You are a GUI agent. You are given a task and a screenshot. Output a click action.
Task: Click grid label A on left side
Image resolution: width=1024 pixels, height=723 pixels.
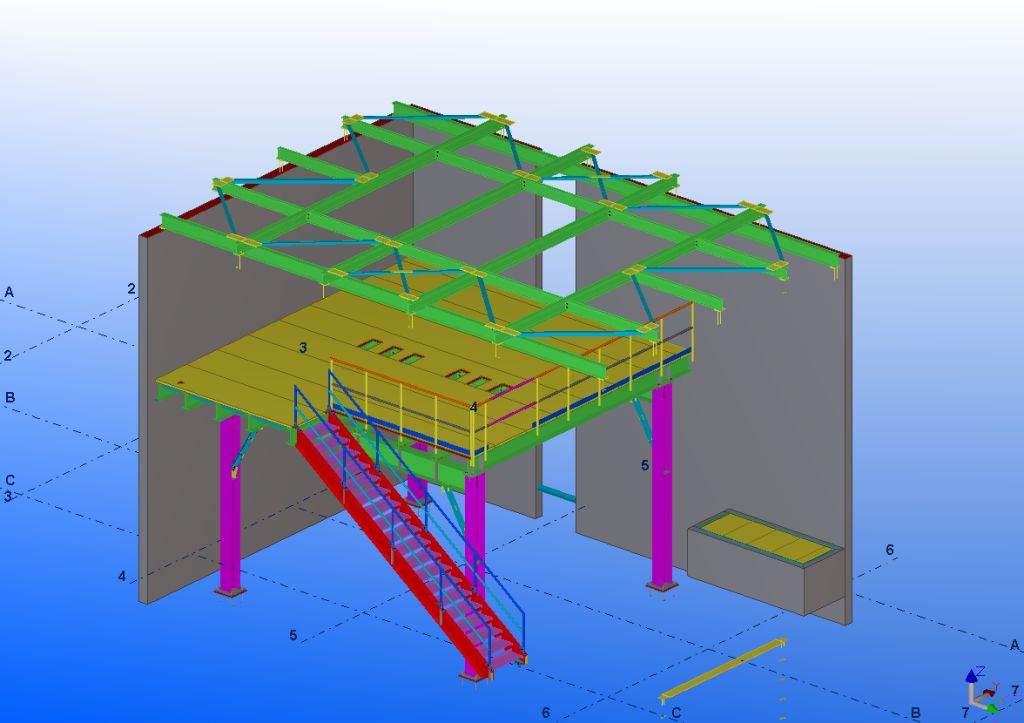9,292
